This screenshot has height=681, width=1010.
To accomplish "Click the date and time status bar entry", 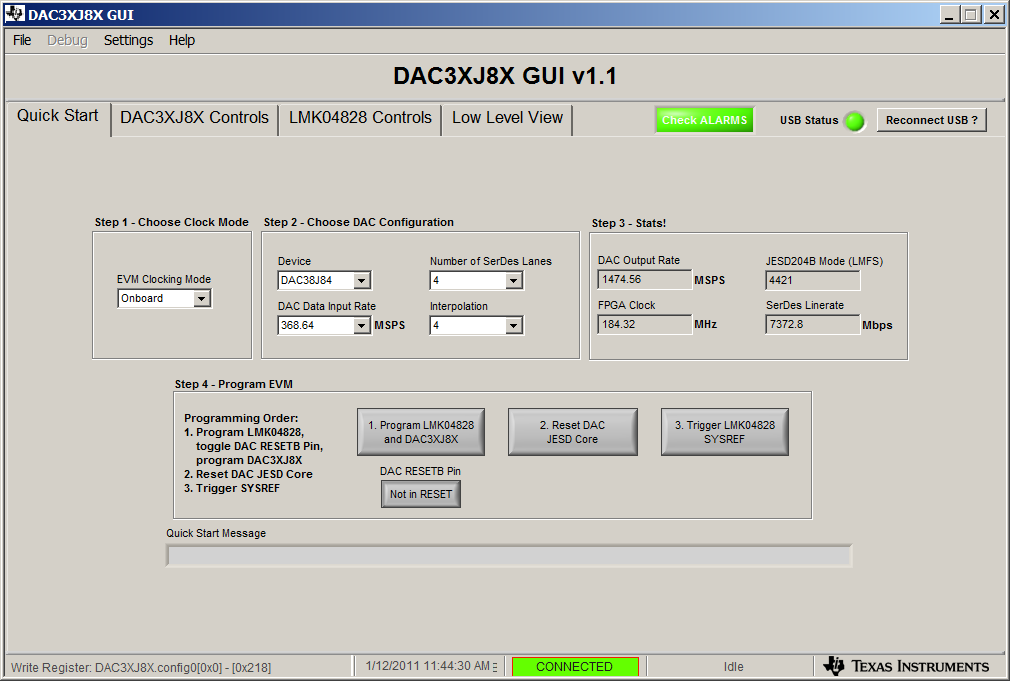I will click(430, 666).
